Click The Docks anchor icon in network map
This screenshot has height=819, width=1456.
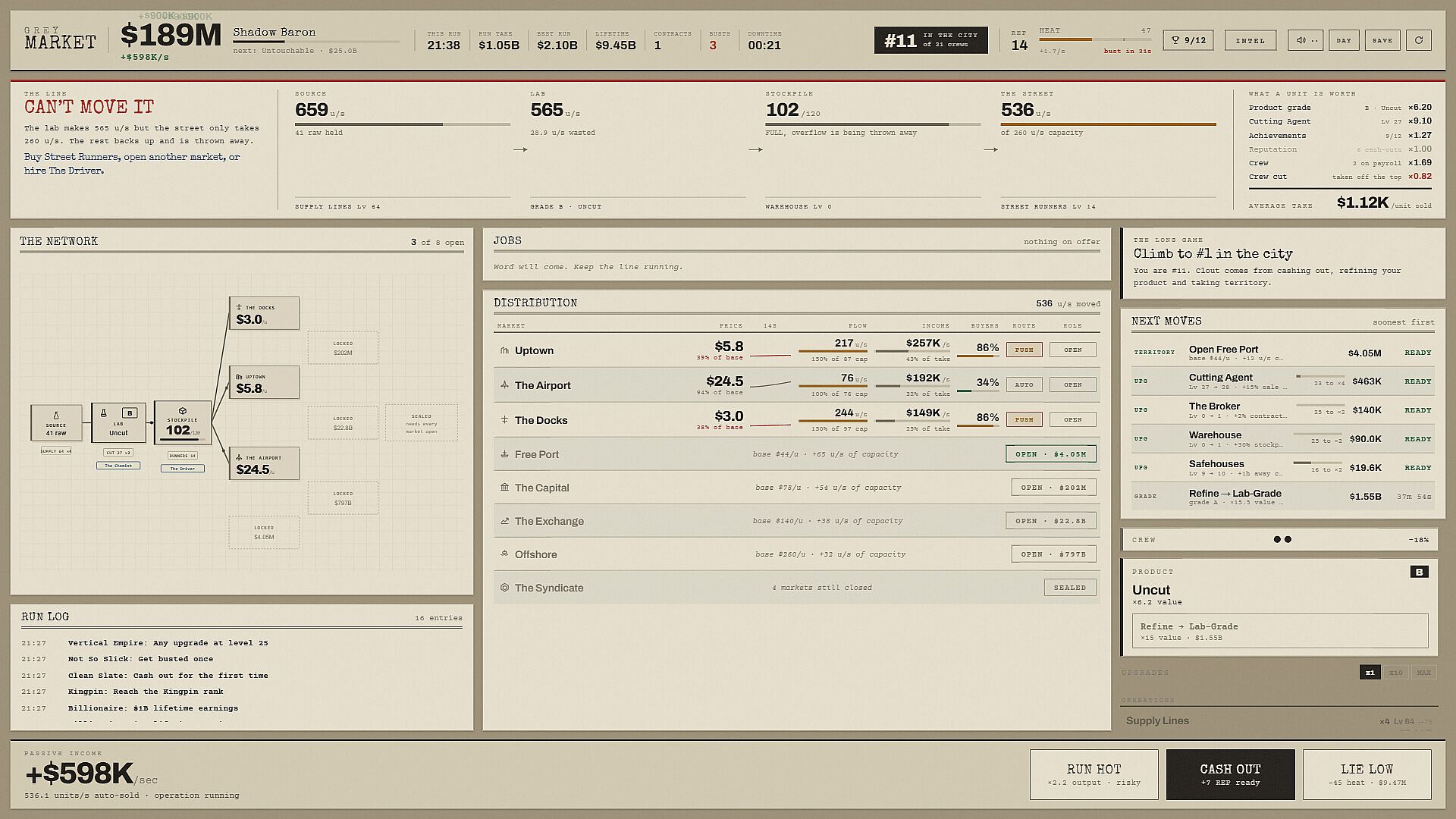click(x=239, y=307)
